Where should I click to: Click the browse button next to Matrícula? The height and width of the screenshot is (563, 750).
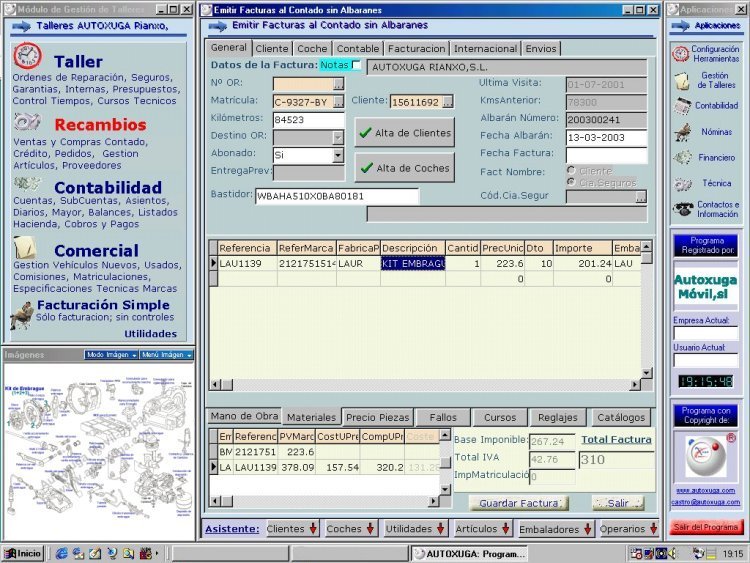click(338, 102)
